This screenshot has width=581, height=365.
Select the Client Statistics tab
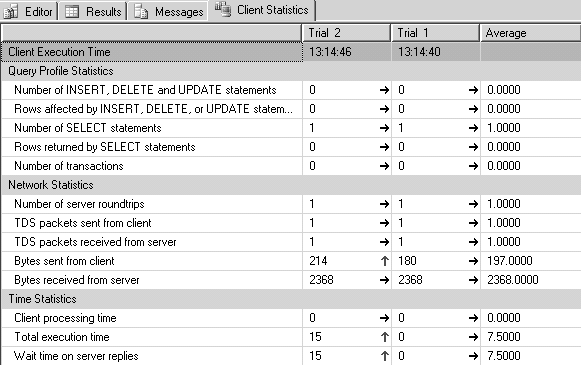[262, 10]
